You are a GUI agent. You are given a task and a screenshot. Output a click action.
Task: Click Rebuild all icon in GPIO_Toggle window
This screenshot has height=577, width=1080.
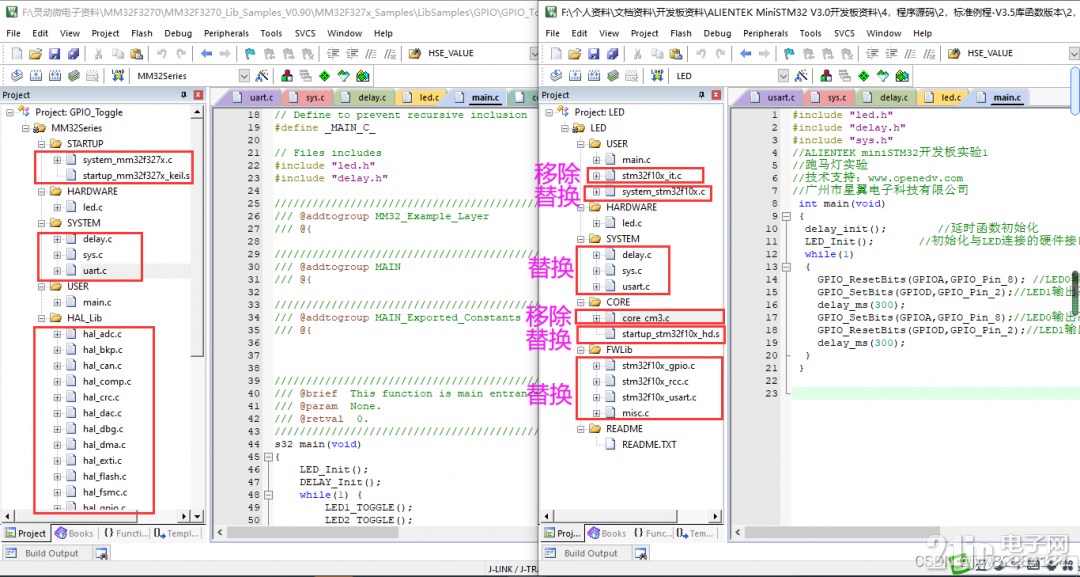[54, 76]
